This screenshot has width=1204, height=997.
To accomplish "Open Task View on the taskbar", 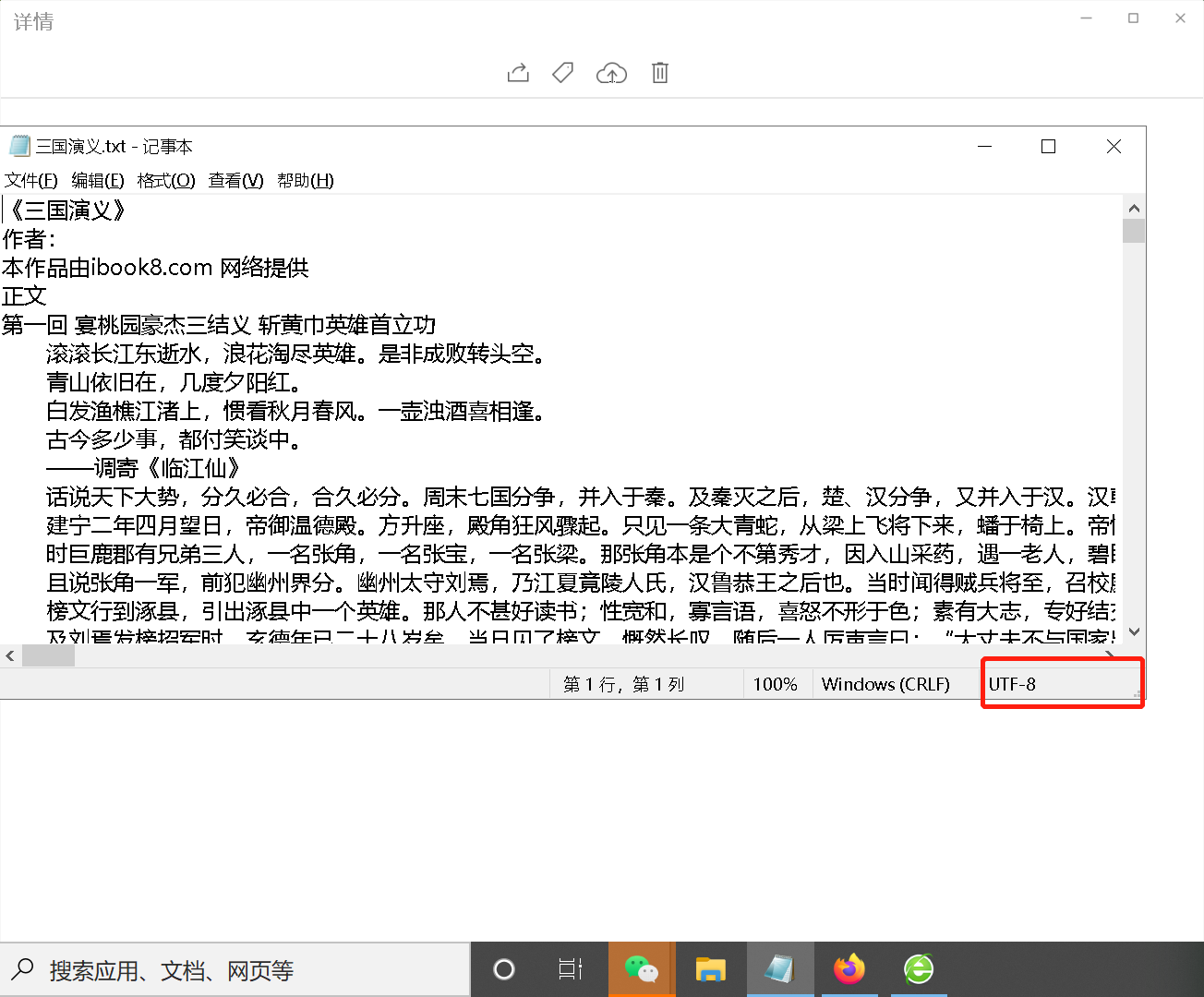I will (x=571, y=969).
